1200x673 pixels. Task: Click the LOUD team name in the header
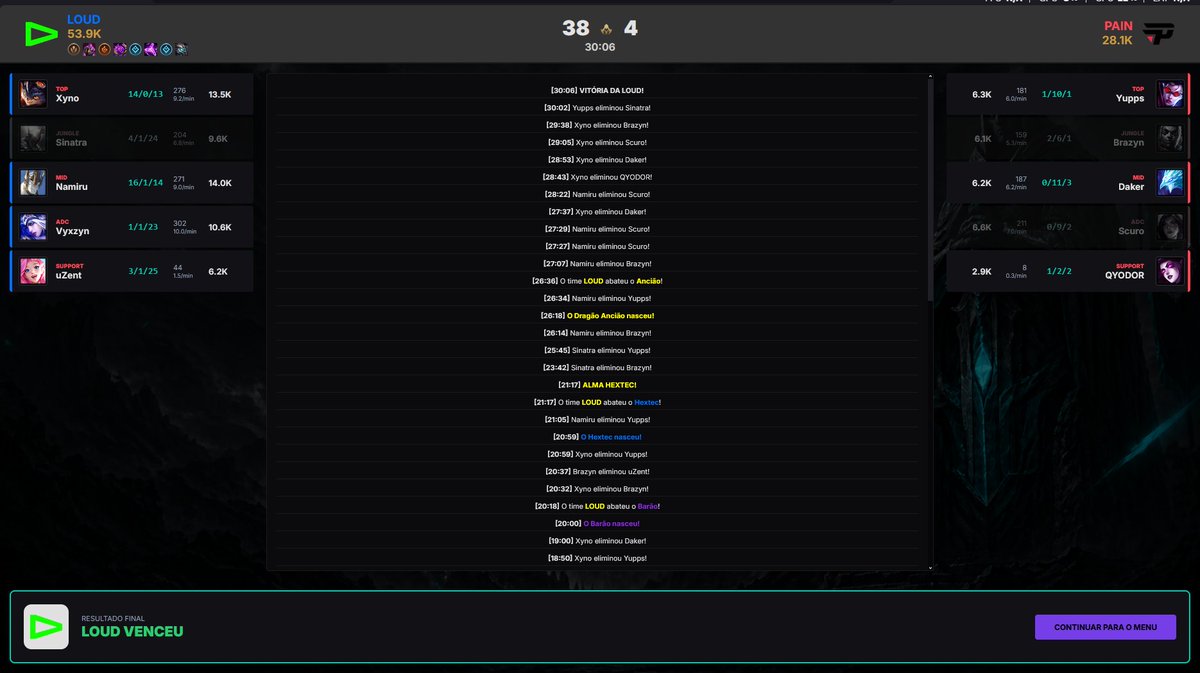[83, 20]
